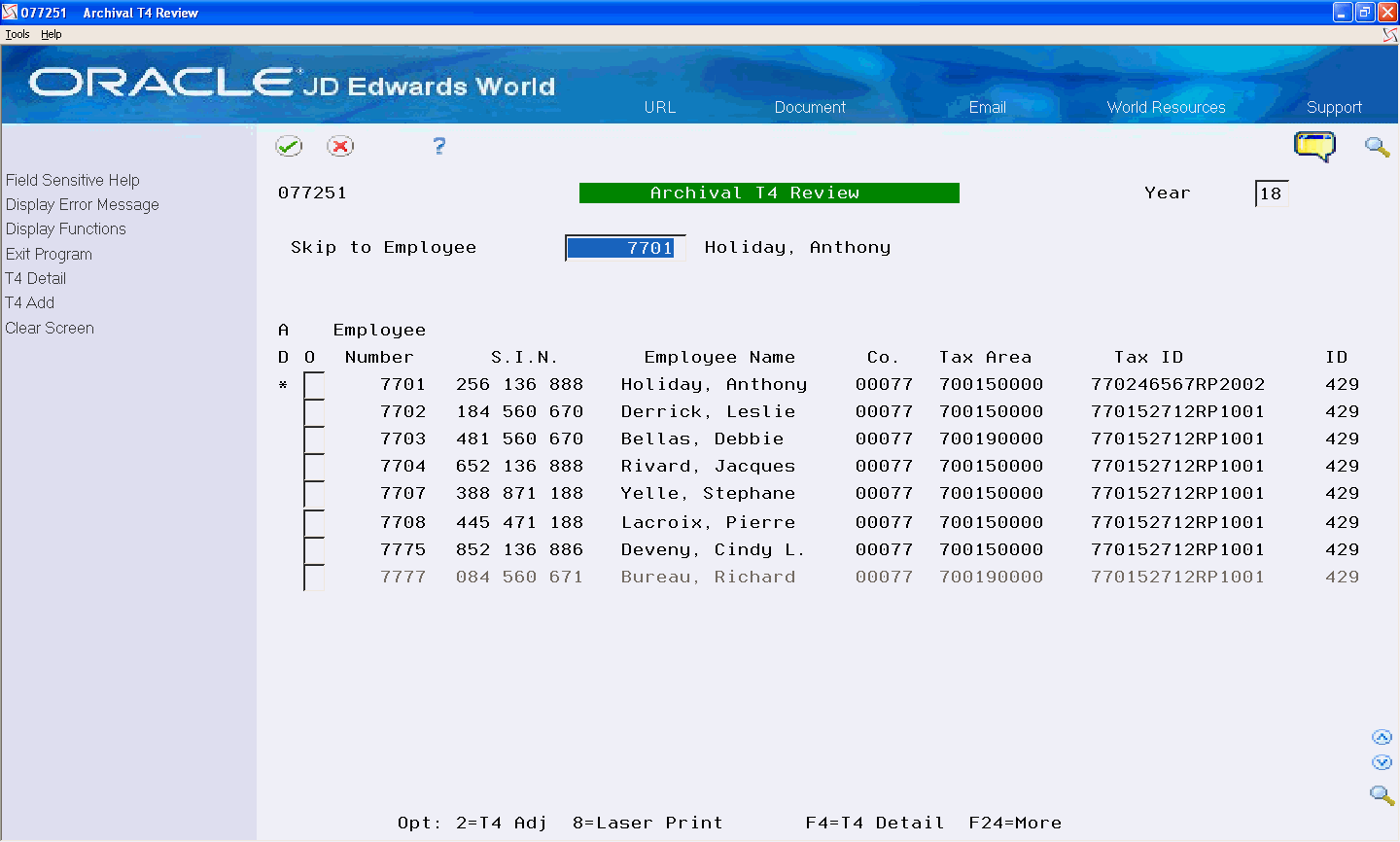
Task: Click option field for employee 7701
Action: (314, 385)
